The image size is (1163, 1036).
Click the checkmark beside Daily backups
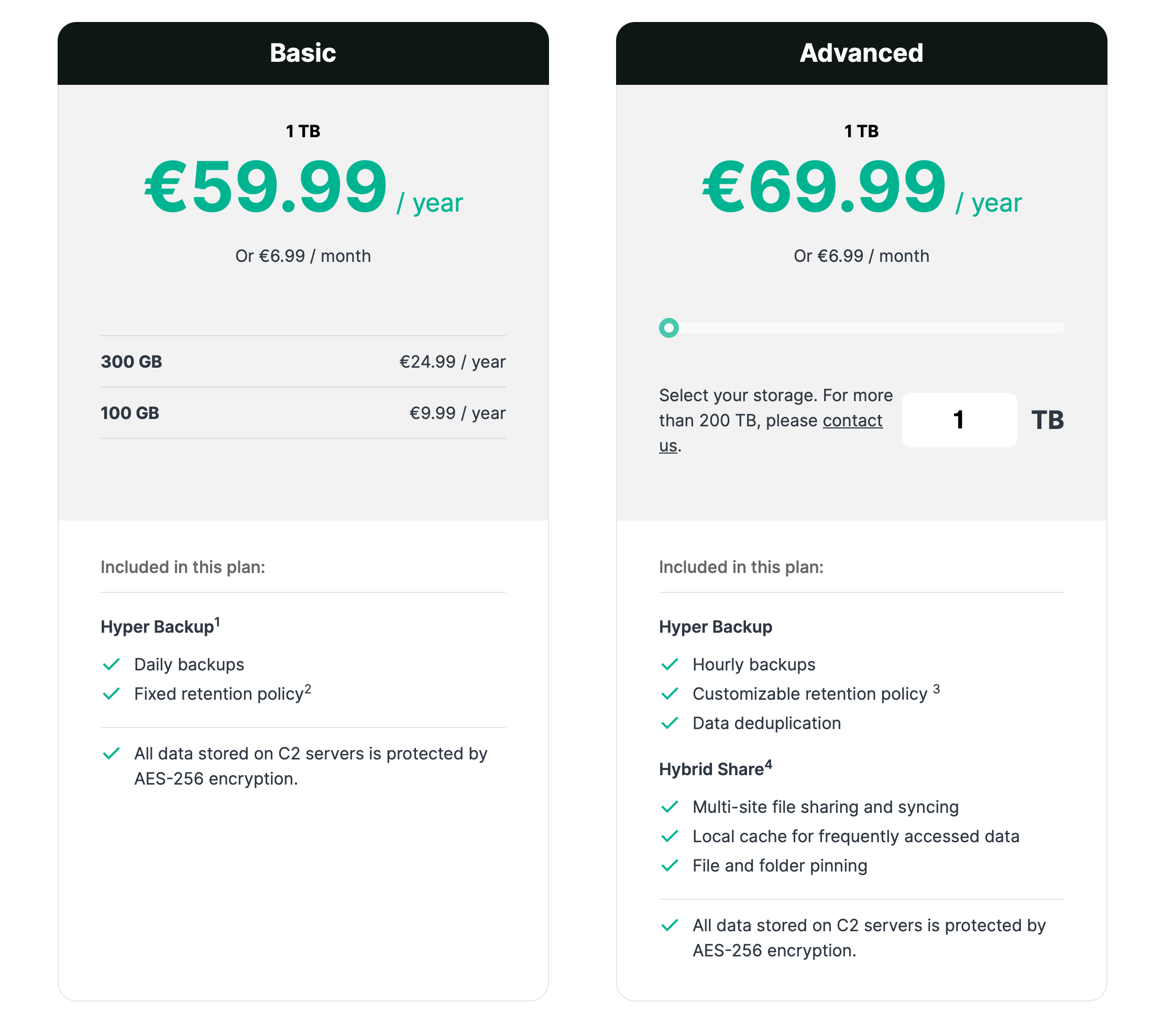click(x=111, y=664)
